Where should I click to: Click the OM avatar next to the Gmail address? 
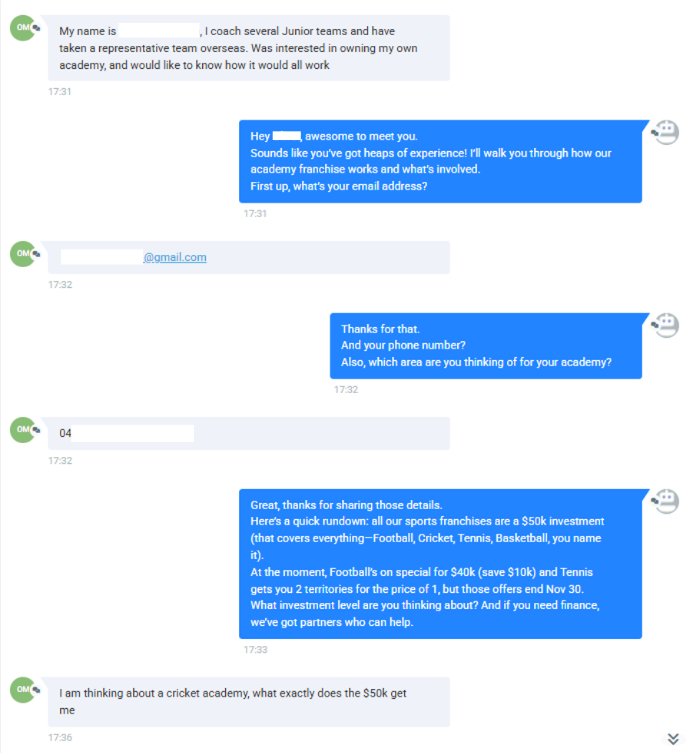coord(24,255)
